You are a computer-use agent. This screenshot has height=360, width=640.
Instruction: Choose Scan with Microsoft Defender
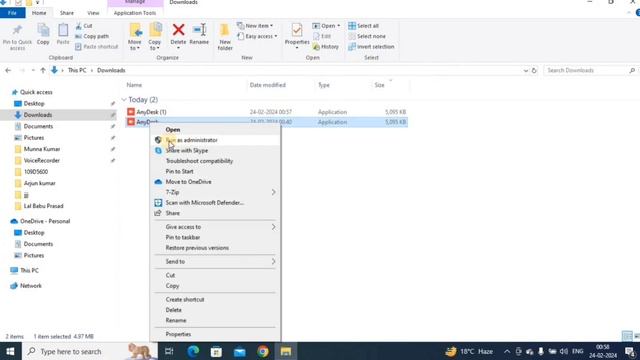tap(216, 202)
